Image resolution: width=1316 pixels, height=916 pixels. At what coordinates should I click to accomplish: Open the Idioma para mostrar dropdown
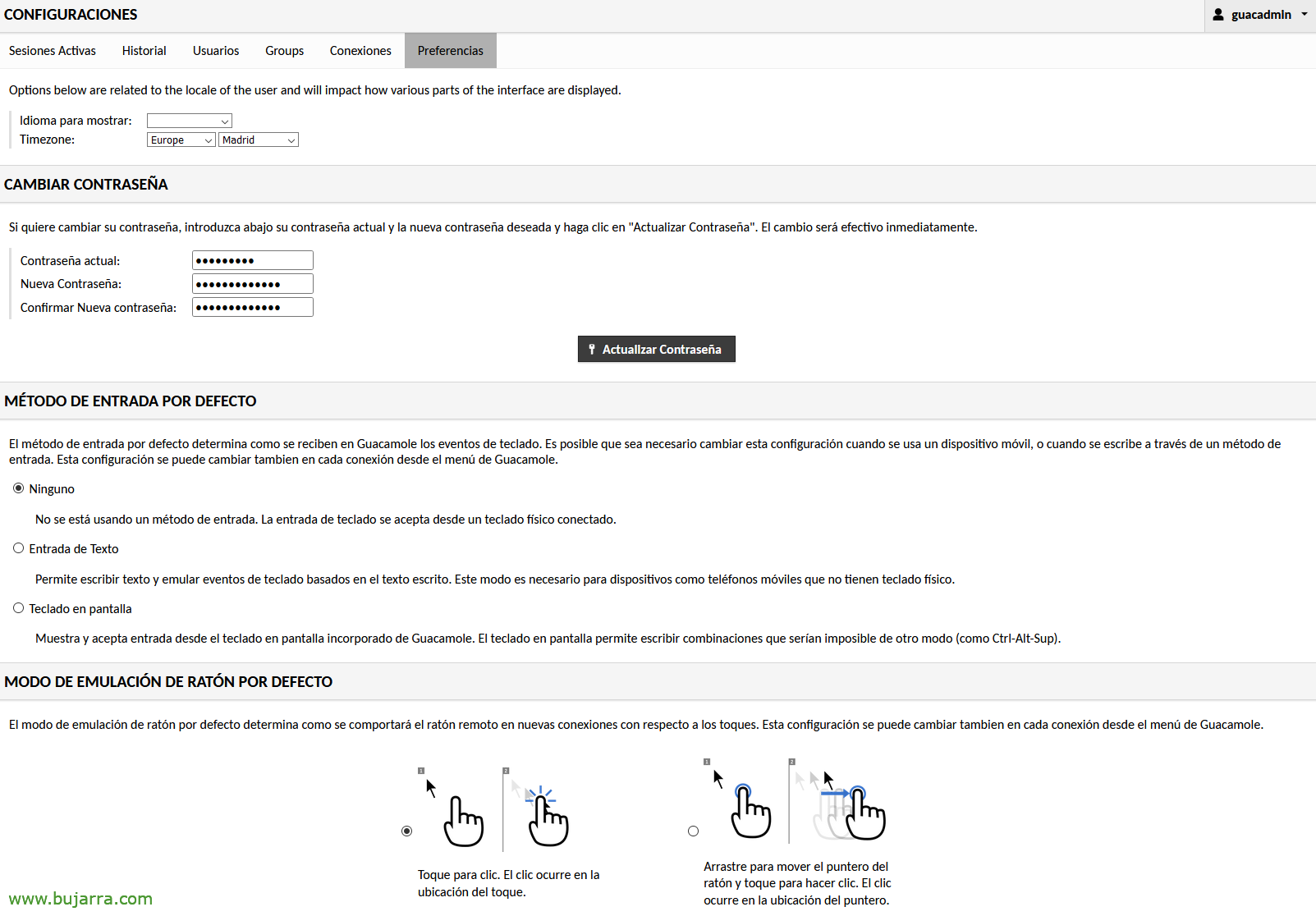point(190,121)
